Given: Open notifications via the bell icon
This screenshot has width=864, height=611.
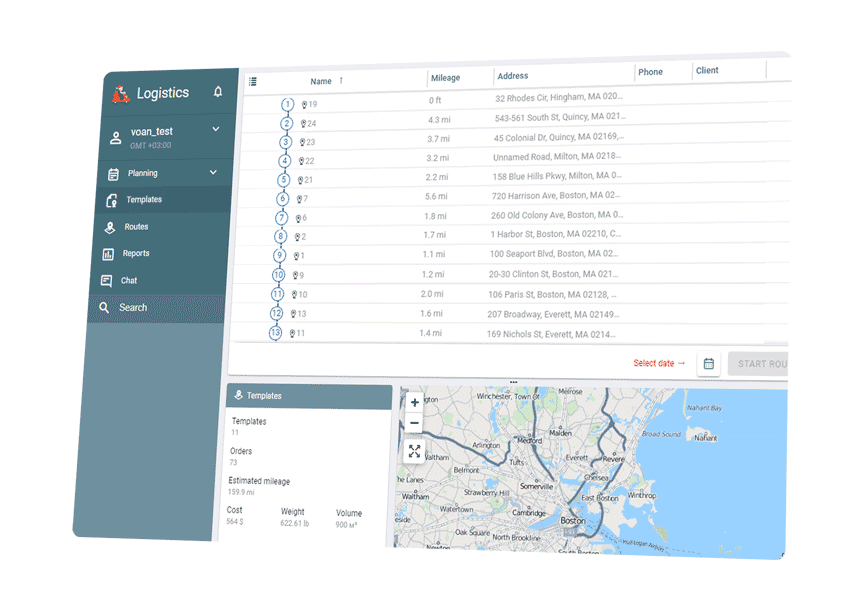Looking at the screenshot, I should 218,91.
